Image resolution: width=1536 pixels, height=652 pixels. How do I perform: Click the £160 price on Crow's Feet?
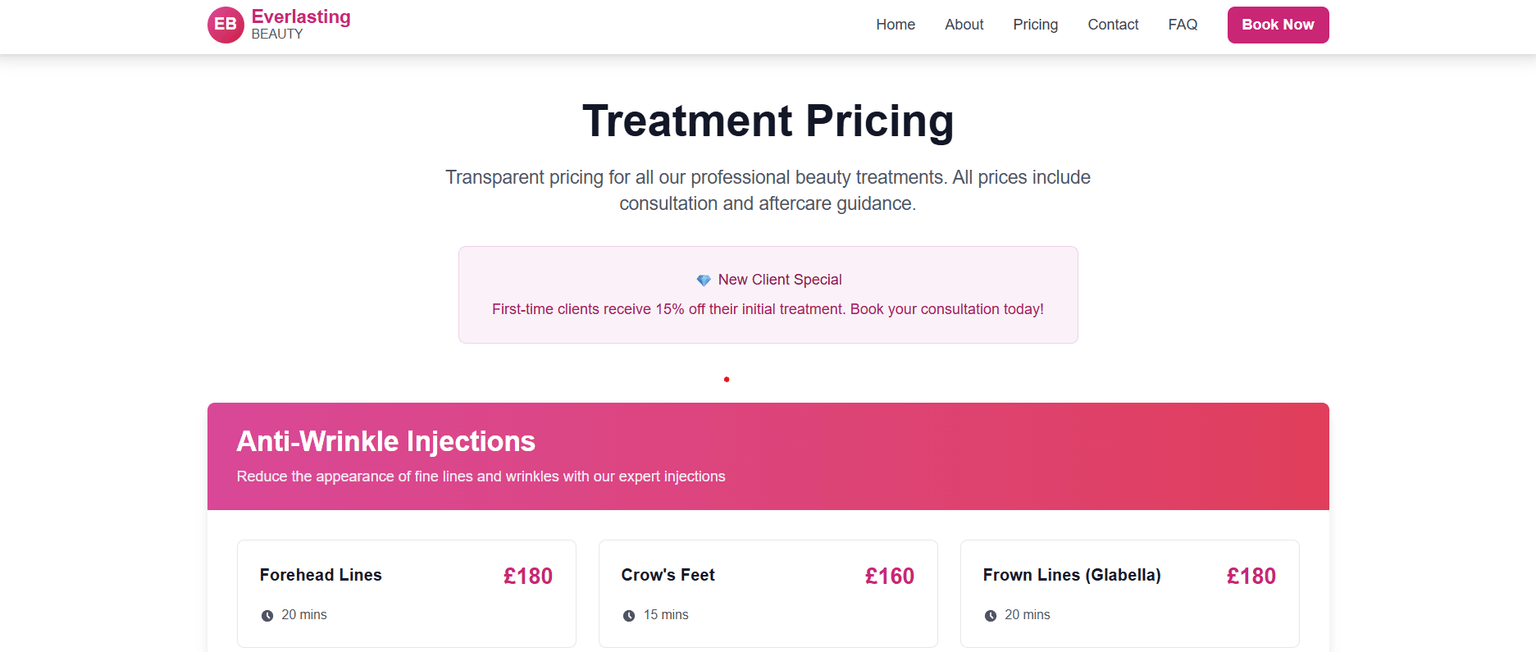tap(889, 576)
